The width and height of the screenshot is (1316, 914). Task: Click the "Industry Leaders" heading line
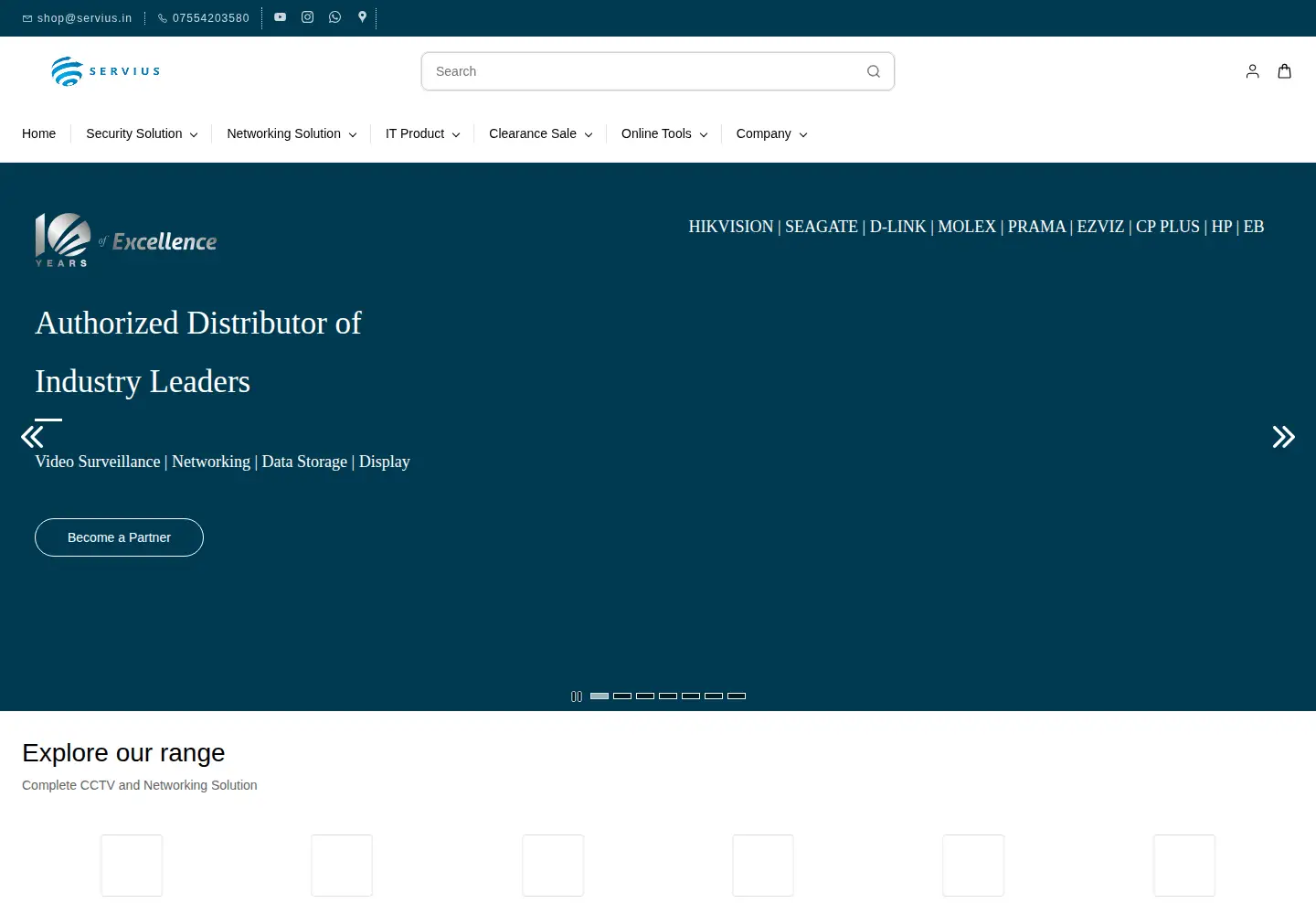[x=143, y=381]
